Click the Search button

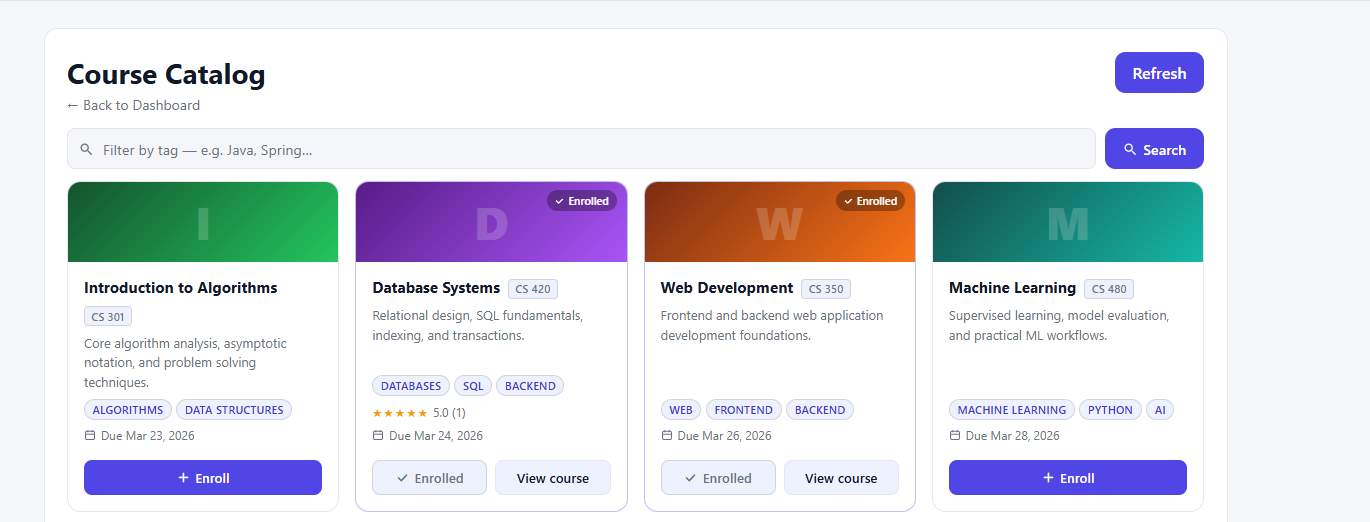1154,149
